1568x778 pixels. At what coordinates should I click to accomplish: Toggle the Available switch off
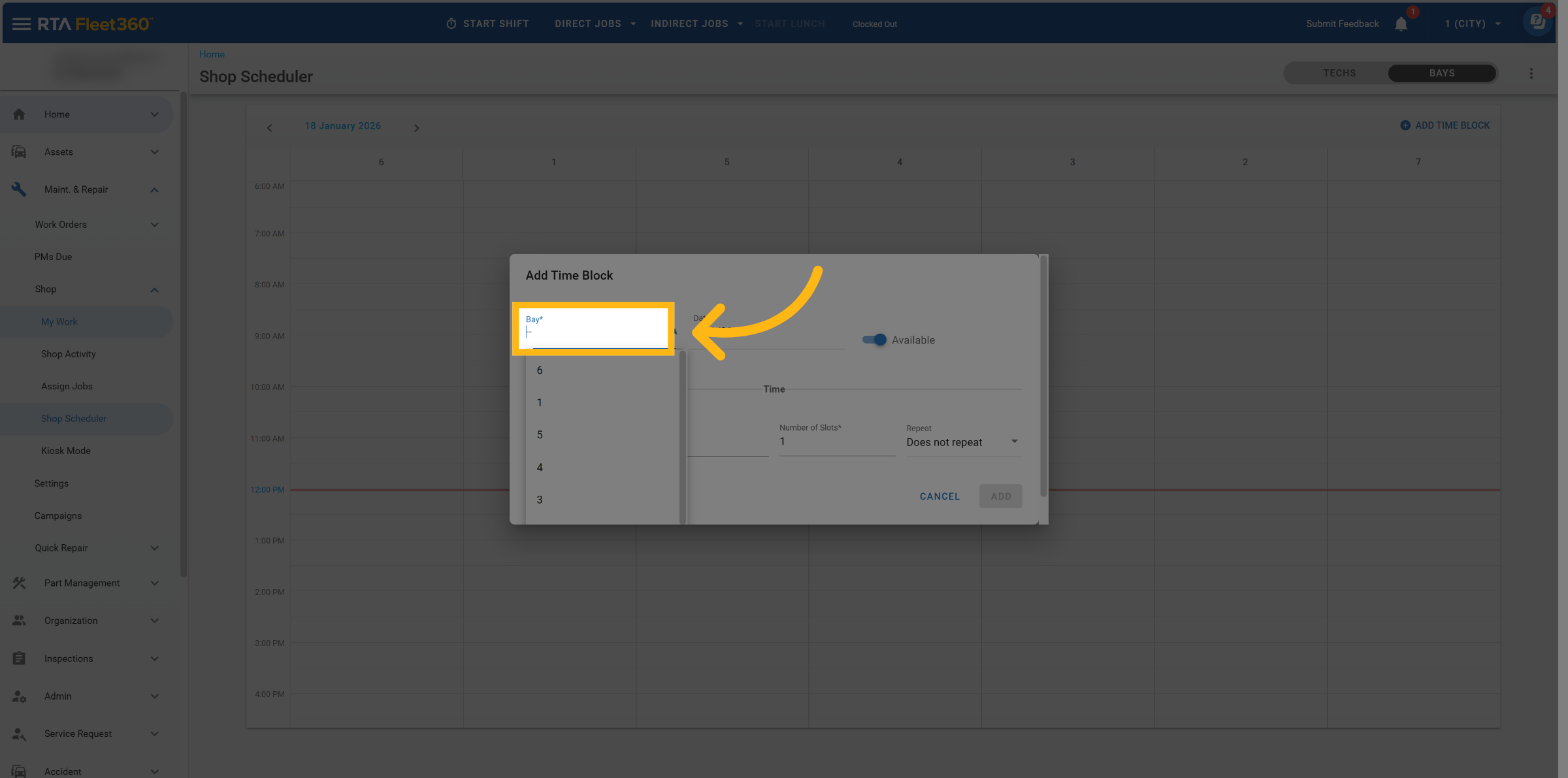[x=874, y=340]
